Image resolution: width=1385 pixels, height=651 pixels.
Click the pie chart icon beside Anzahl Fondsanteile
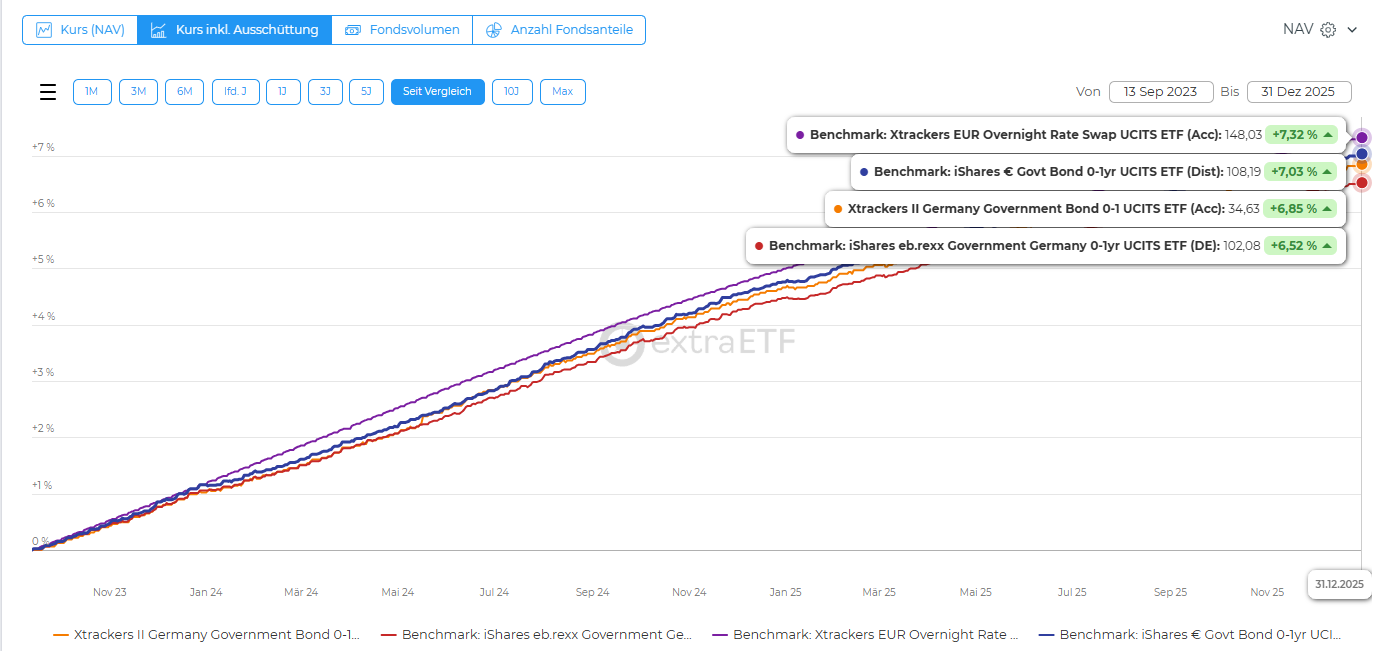[x=493, y=30]
